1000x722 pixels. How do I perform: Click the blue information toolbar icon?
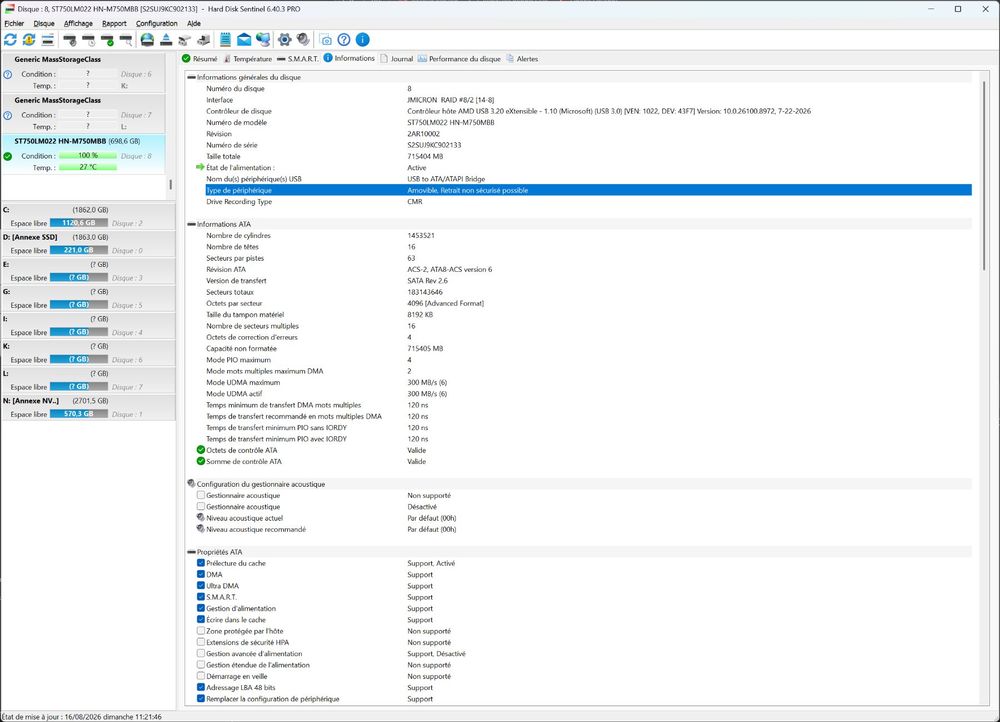[362, 40]
